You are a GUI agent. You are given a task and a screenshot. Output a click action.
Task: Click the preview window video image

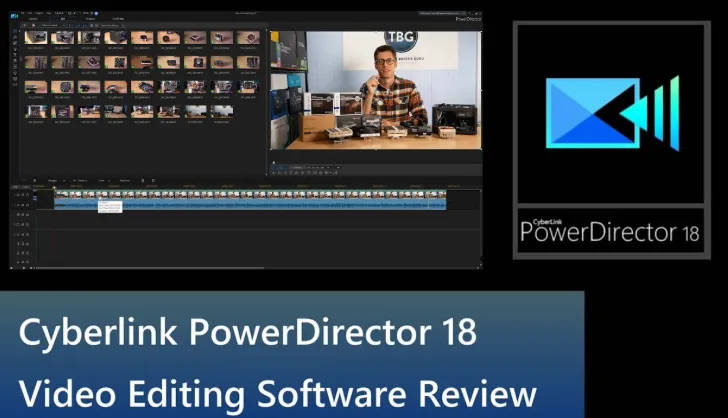(x=376, y=90)
